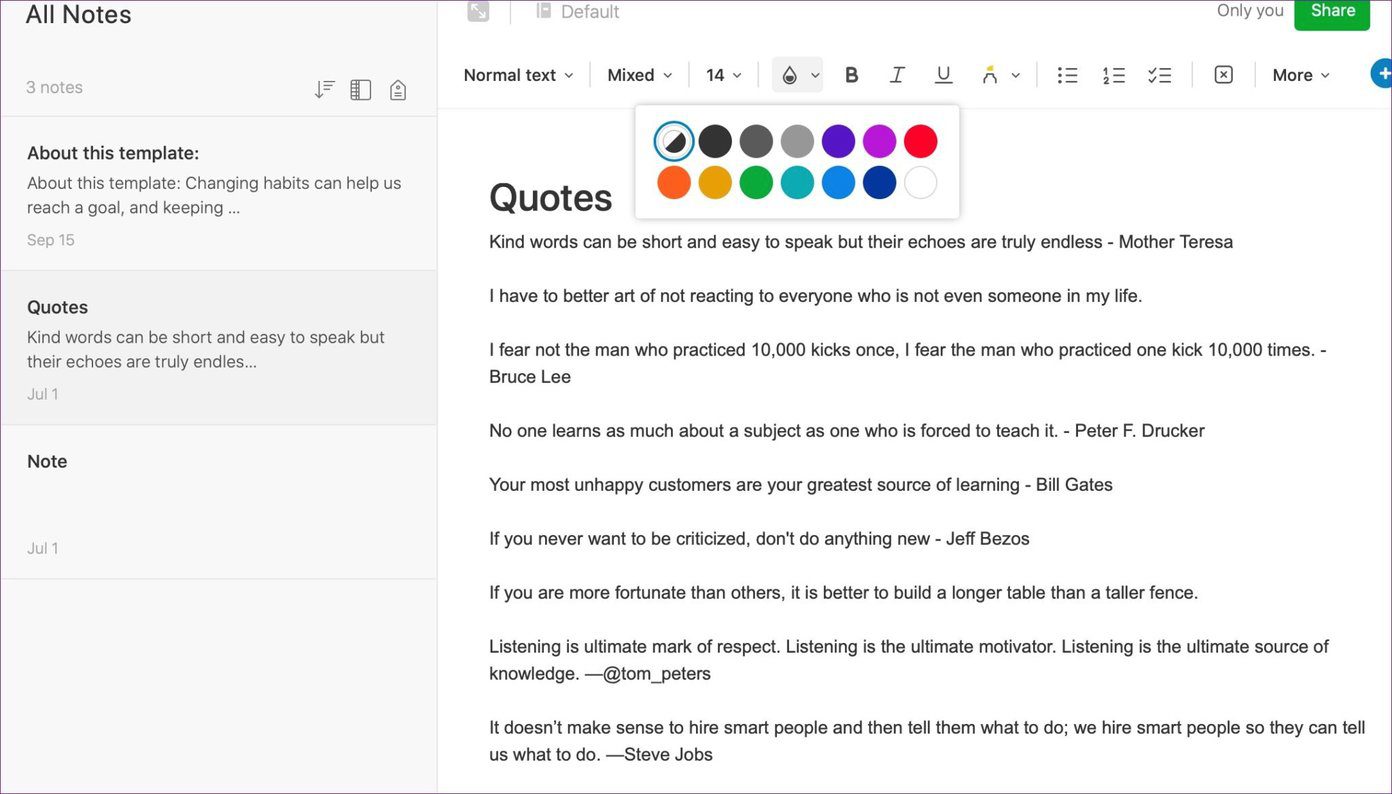The image size is (1392, 794).
Task: Expand the font color arrow
Action: pos(815,75)
